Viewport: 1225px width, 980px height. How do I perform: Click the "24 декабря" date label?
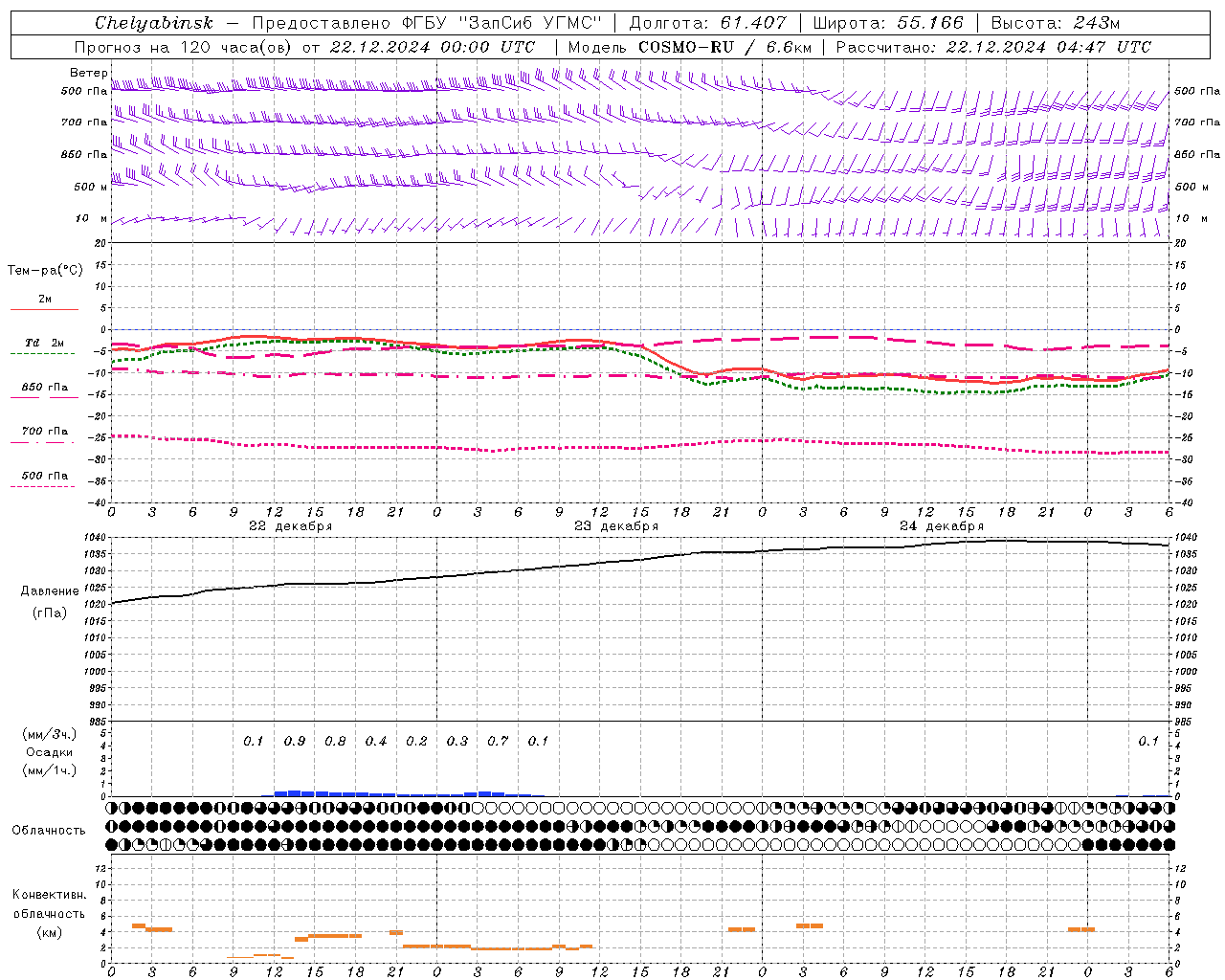[941, 526]
